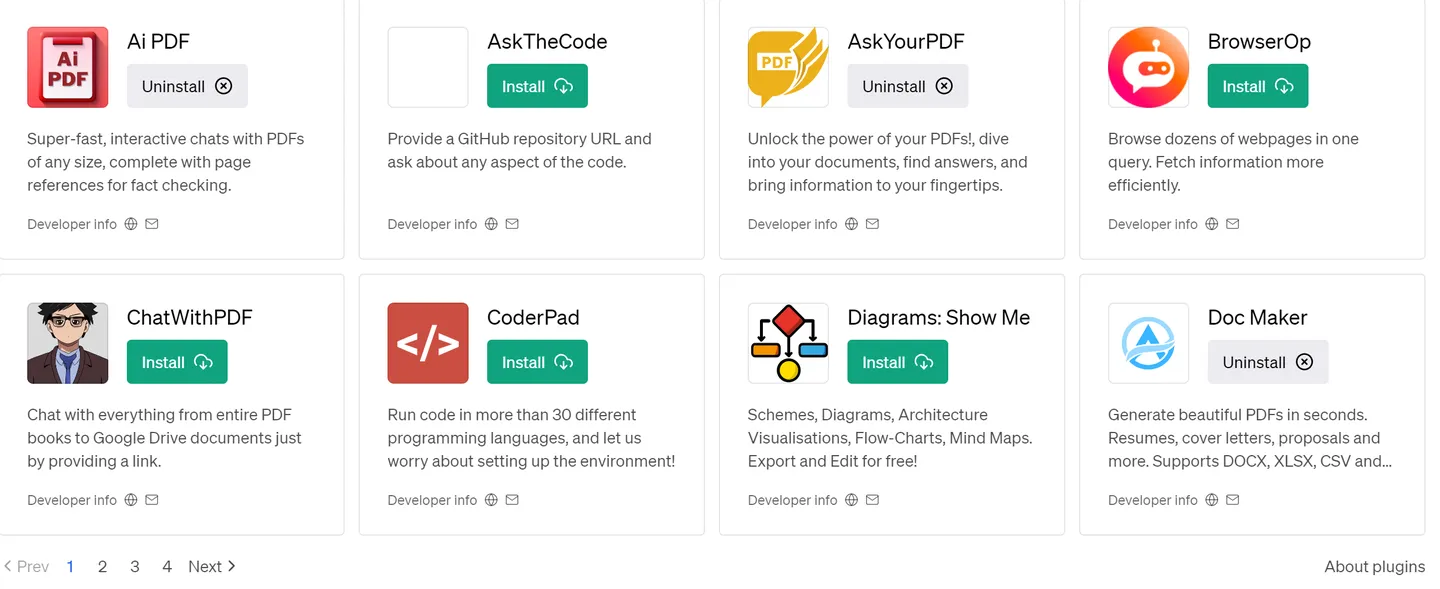Click the CoderPad code logo

(428, 343)
